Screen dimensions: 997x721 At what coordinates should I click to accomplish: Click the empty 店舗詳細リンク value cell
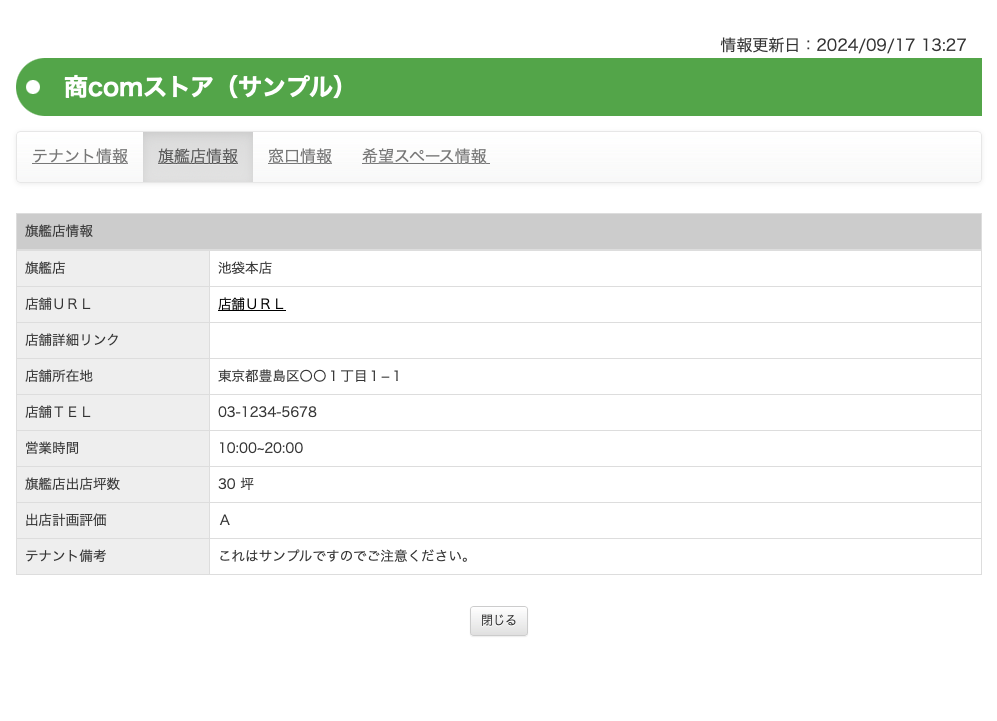(x=594, y=340)
